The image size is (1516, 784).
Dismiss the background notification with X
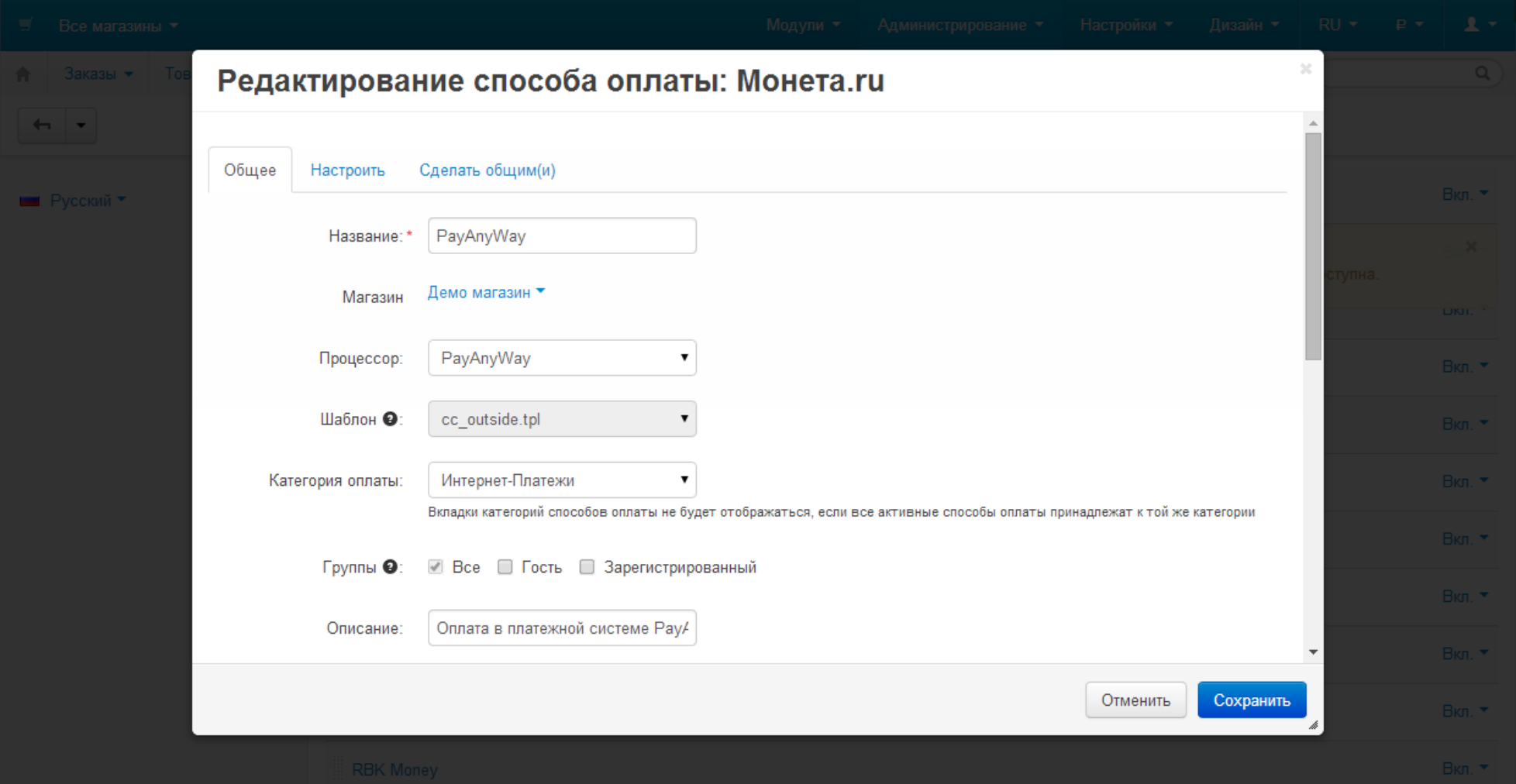[1471, 246]
